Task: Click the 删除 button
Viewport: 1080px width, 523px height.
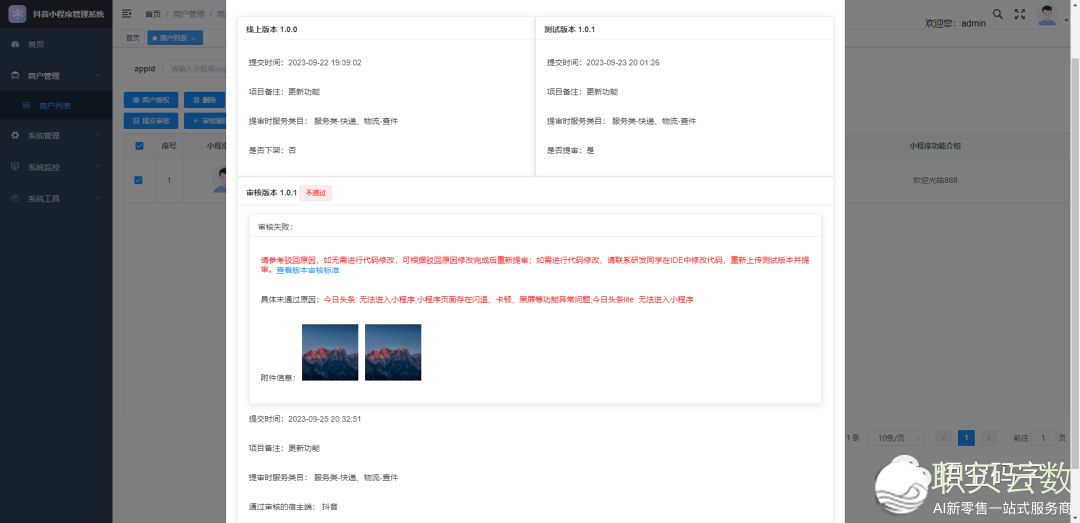Action: pyautogui.click(x=205, y=100)
